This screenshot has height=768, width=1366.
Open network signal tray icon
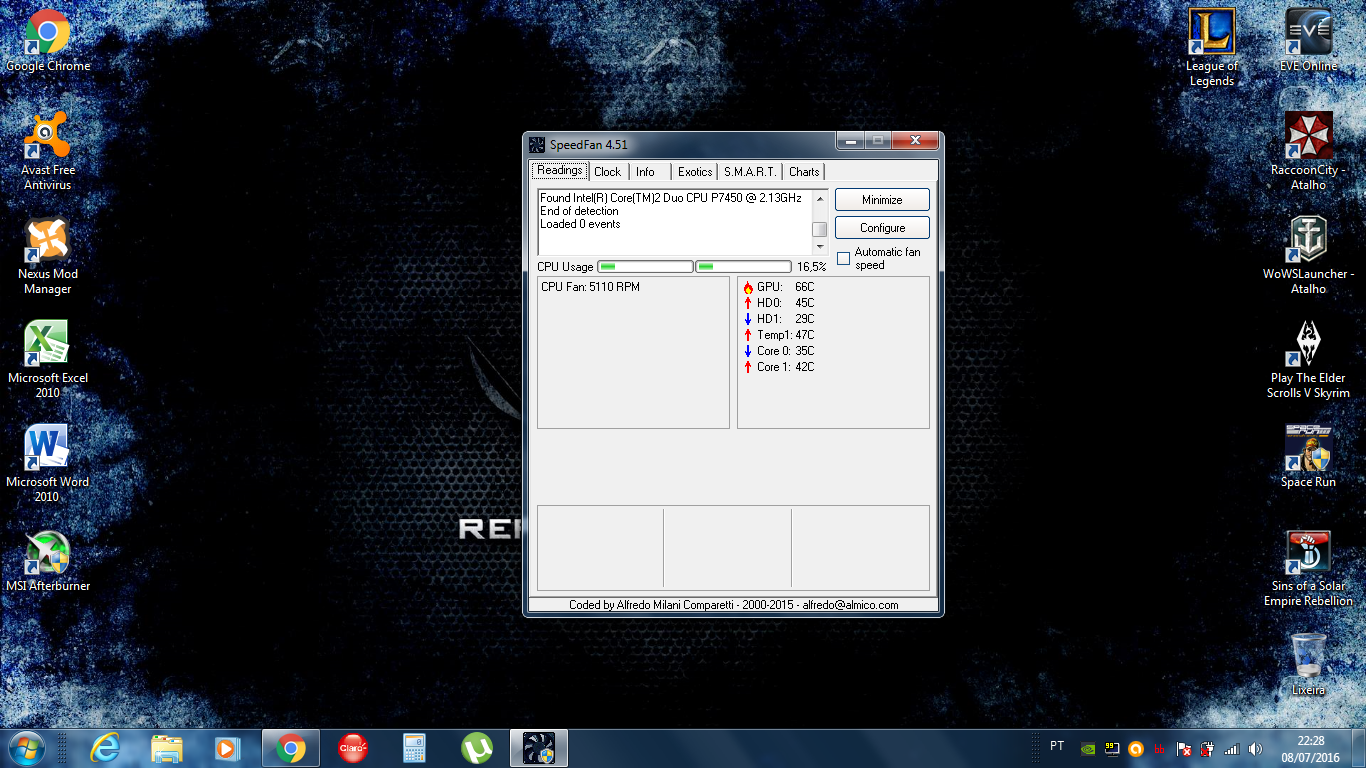tap(1231, 748)
